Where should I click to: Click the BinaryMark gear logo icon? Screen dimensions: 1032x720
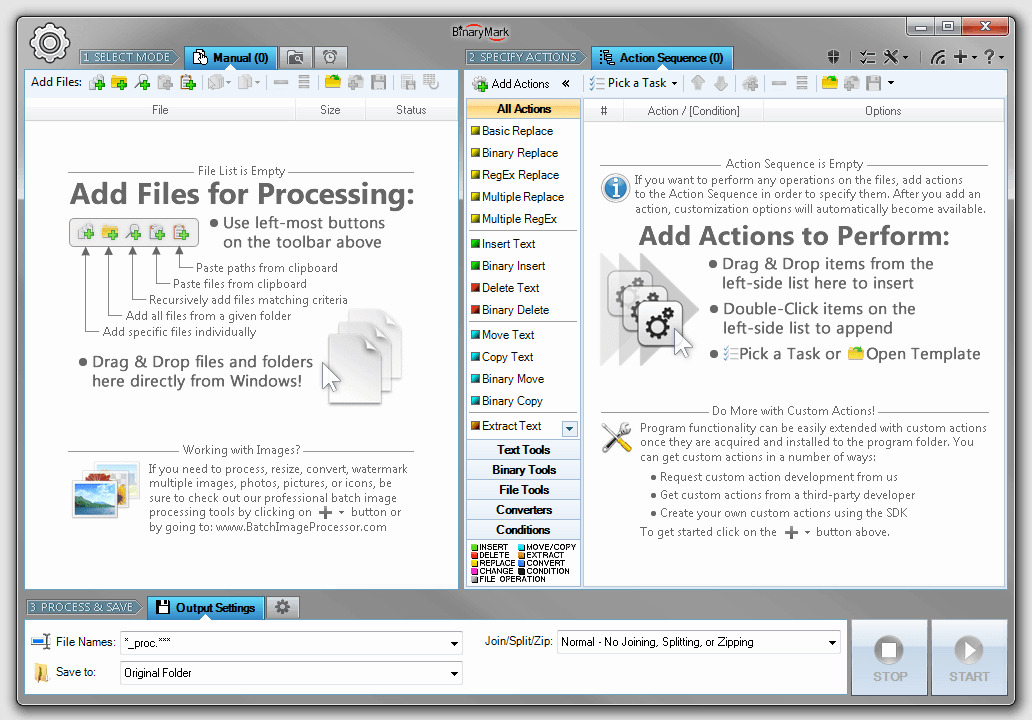point(49,43)
